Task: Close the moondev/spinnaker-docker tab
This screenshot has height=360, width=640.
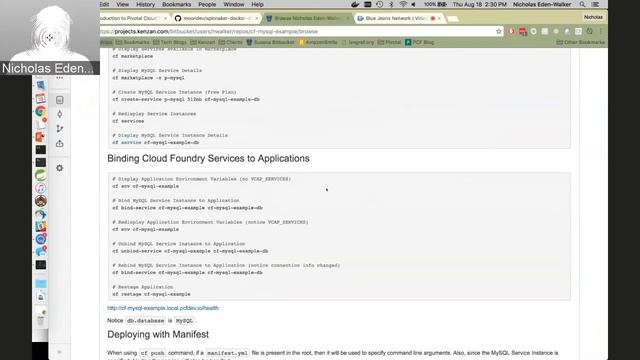Action: point(256,18)
